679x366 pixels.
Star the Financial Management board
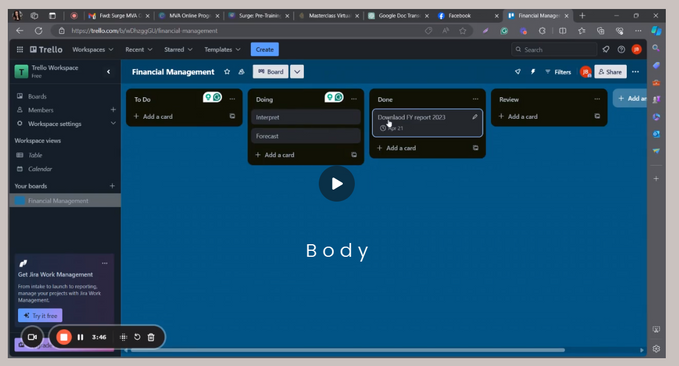(x=227, y=72)
